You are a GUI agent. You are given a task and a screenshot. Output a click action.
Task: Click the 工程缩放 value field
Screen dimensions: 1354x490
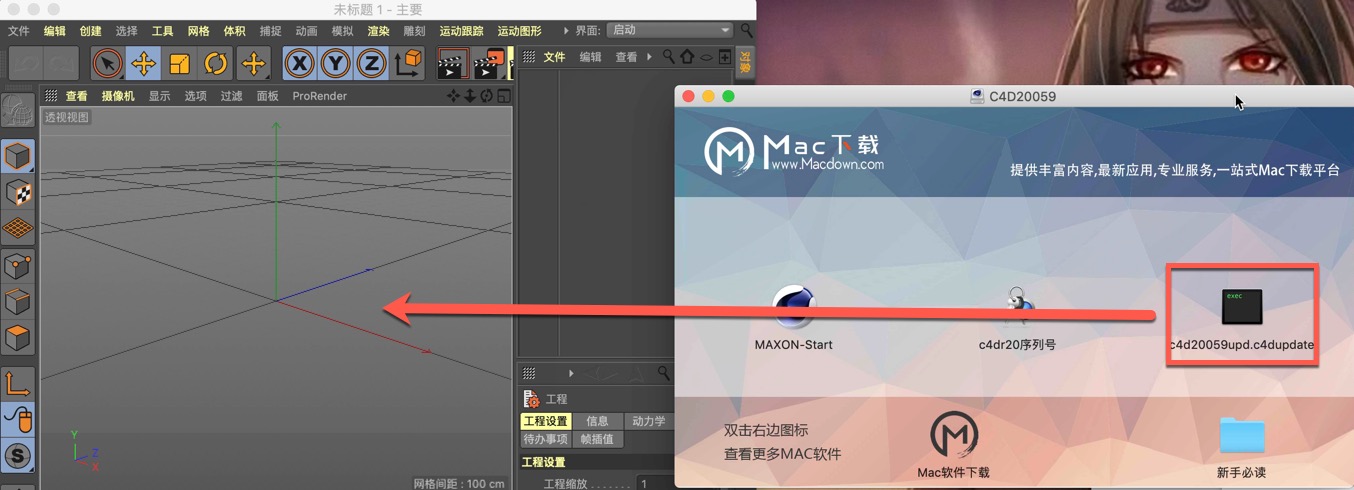656,484
